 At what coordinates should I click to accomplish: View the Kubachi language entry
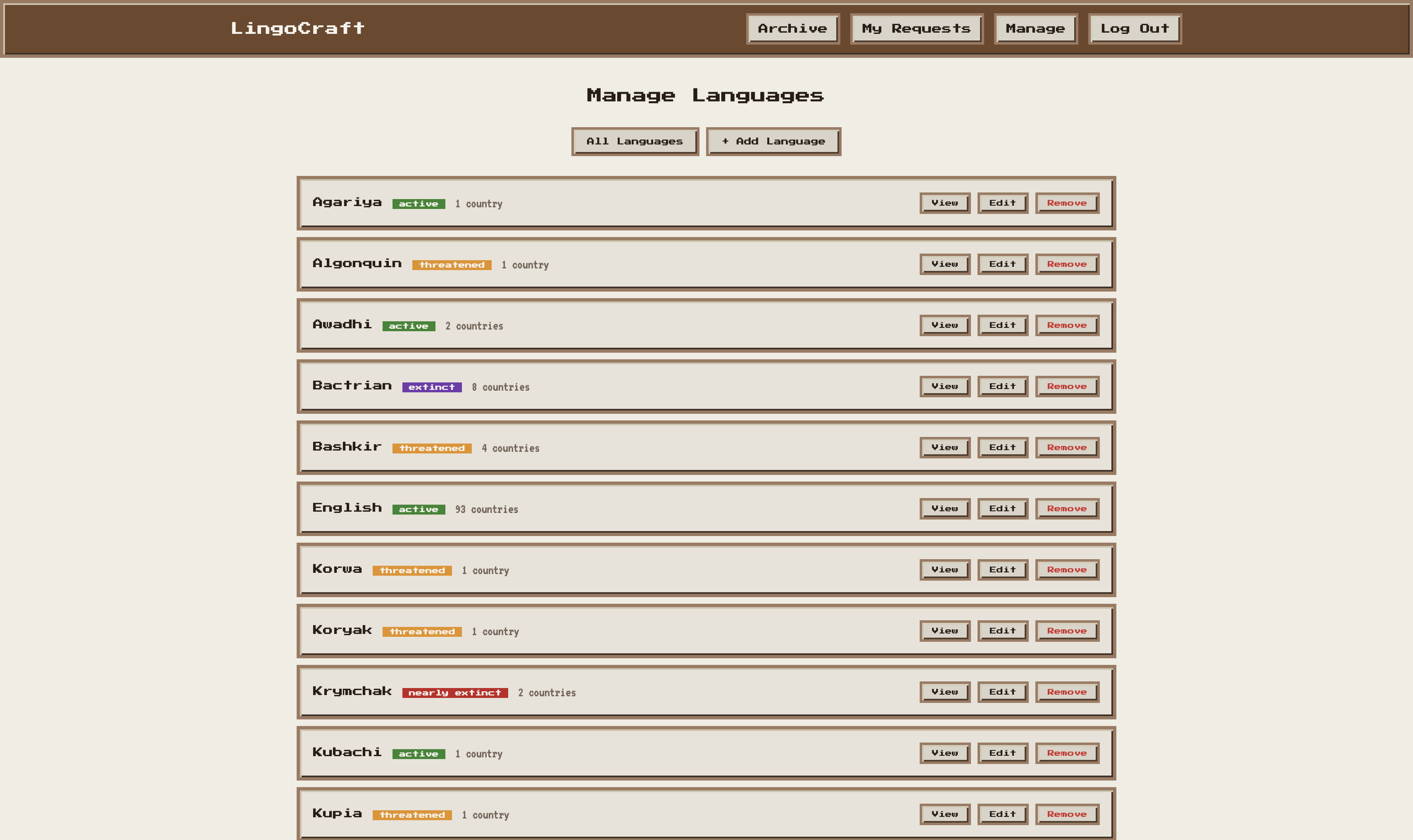tap(944, 753)
